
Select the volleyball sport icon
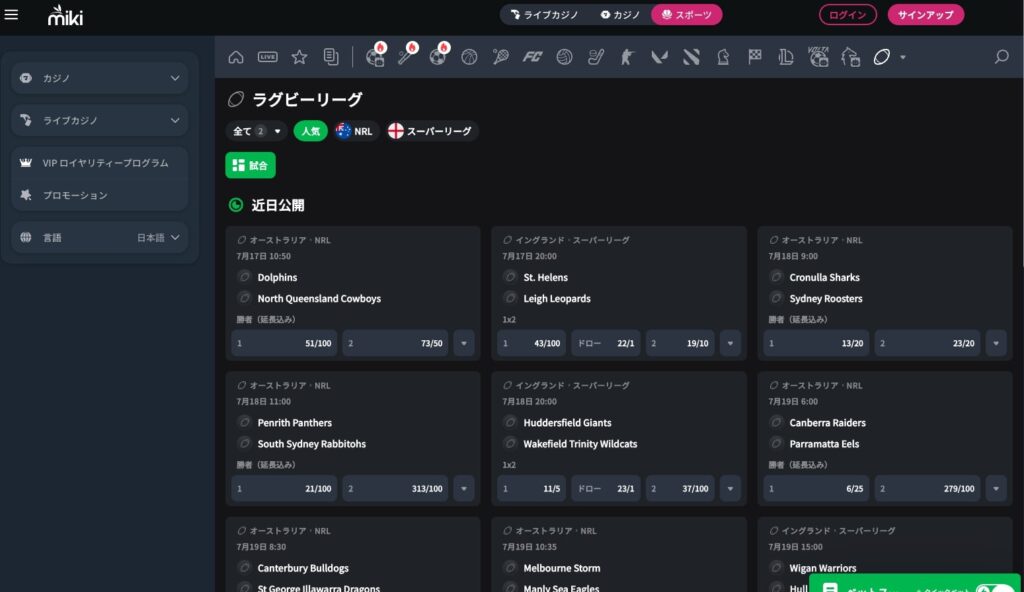[x=564, y=57]
